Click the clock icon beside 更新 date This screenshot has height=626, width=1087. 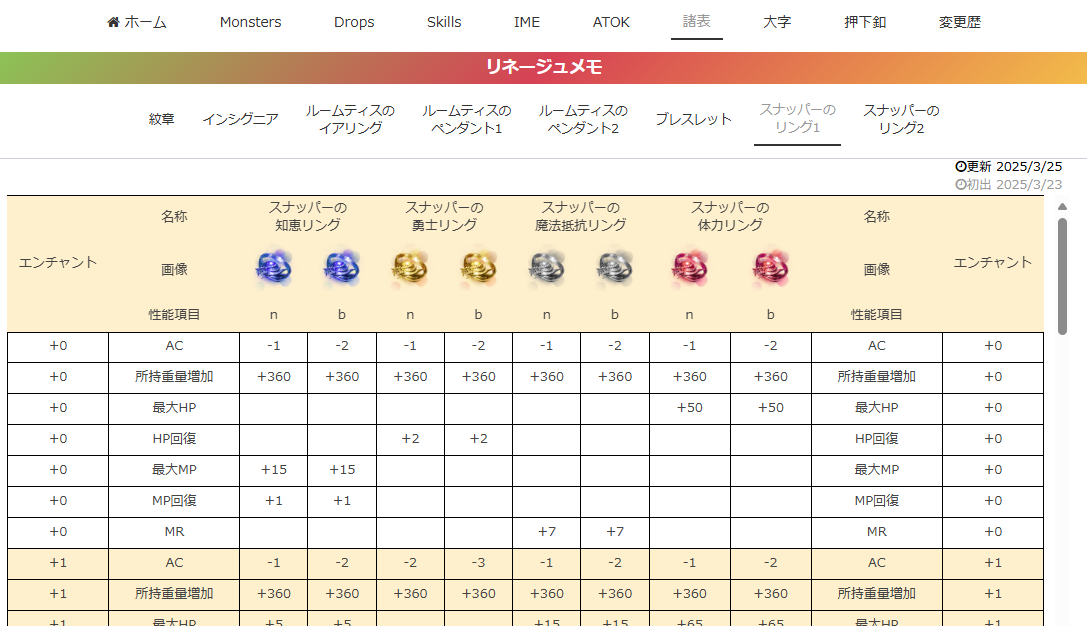(x=960, y=166)
